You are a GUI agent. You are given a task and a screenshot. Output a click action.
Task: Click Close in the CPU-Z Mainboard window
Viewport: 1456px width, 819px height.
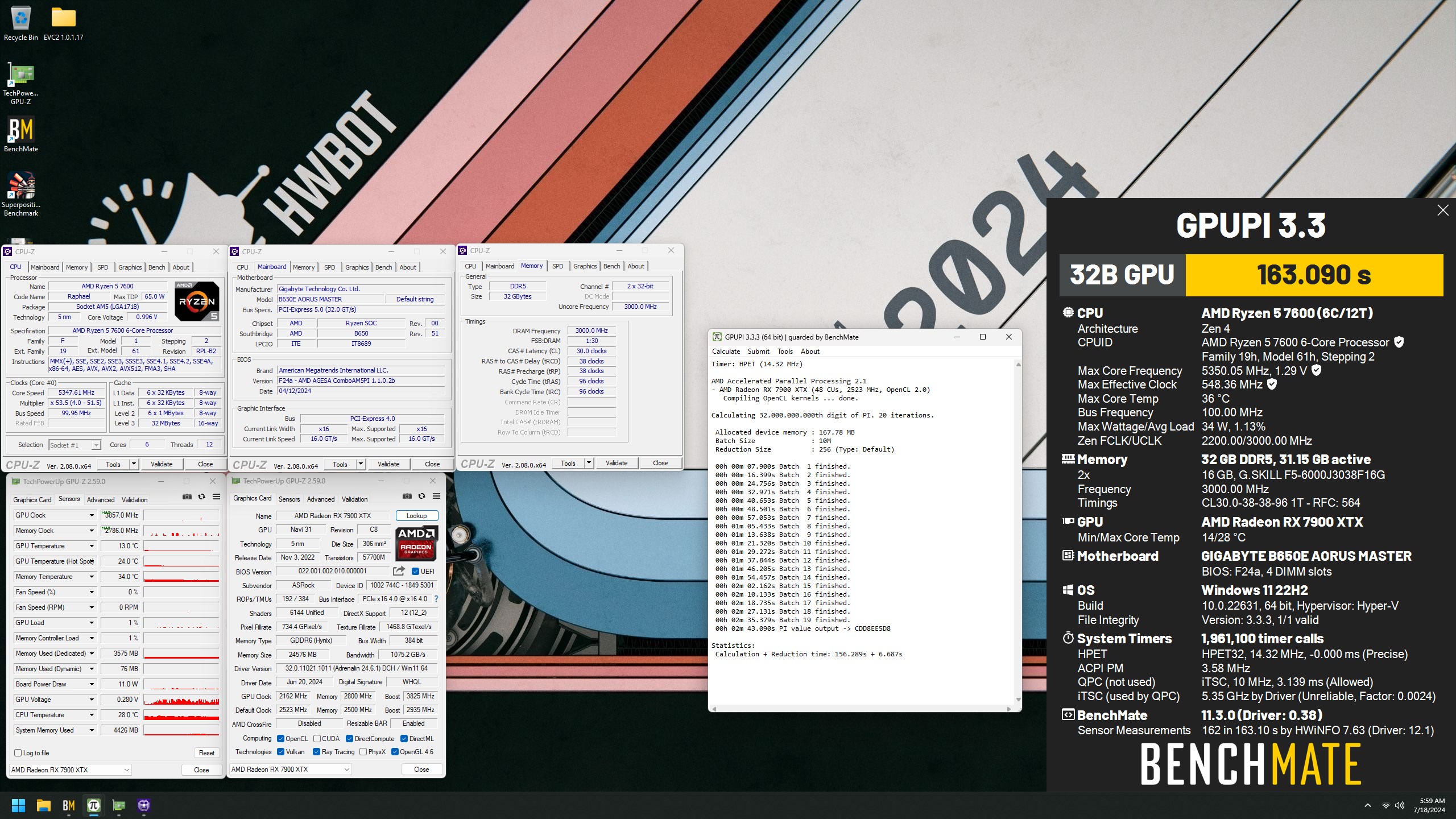coord(432,464)
